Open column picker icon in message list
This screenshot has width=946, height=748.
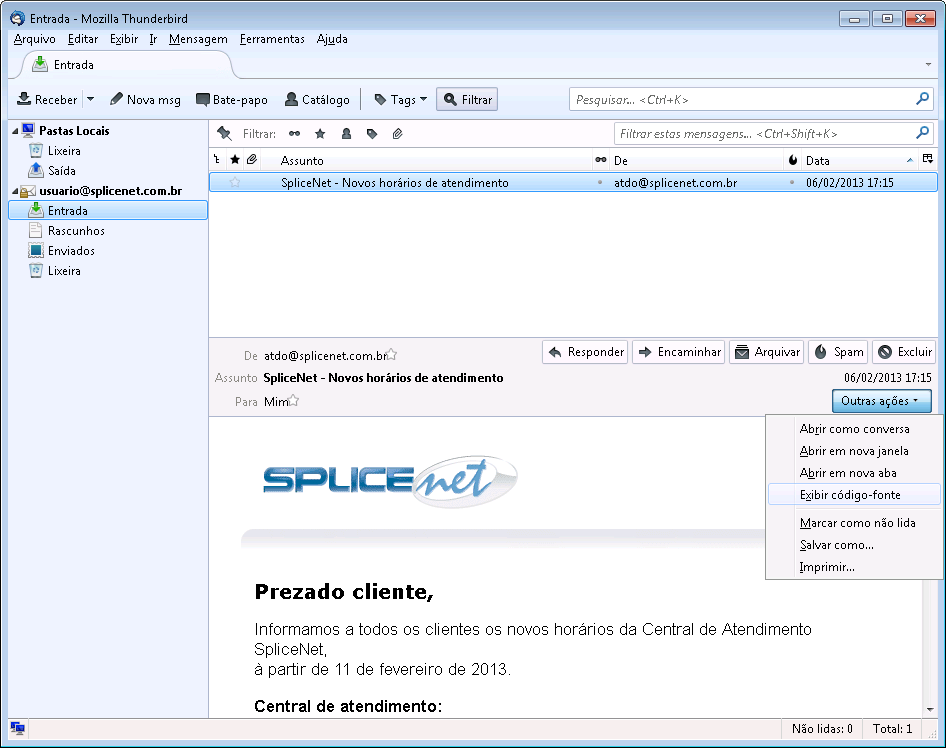928,159
